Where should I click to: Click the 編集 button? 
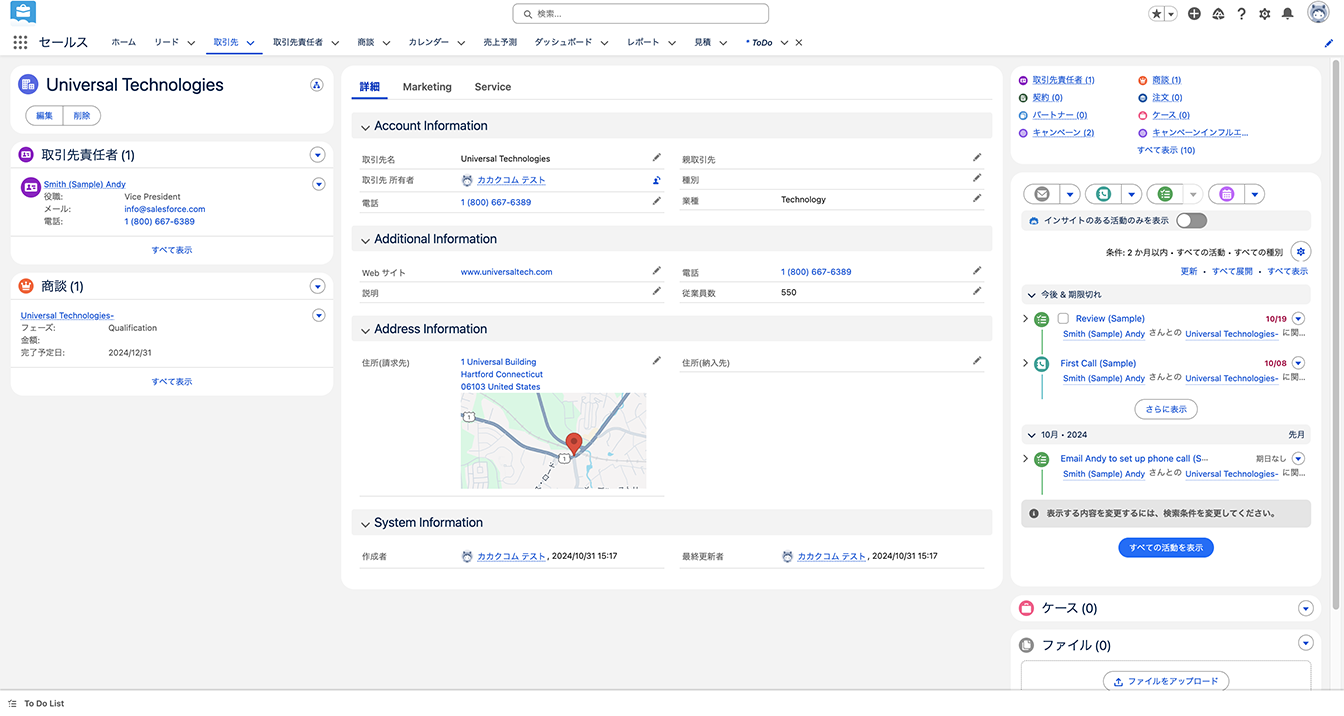44,116
